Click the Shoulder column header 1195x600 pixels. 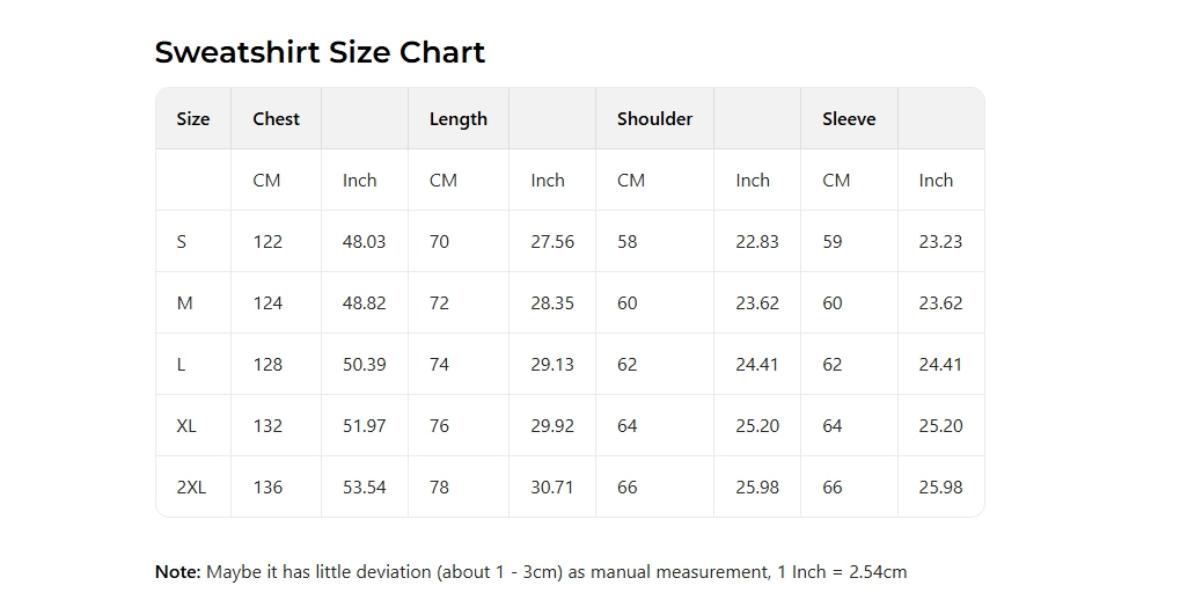coord(654,119)
